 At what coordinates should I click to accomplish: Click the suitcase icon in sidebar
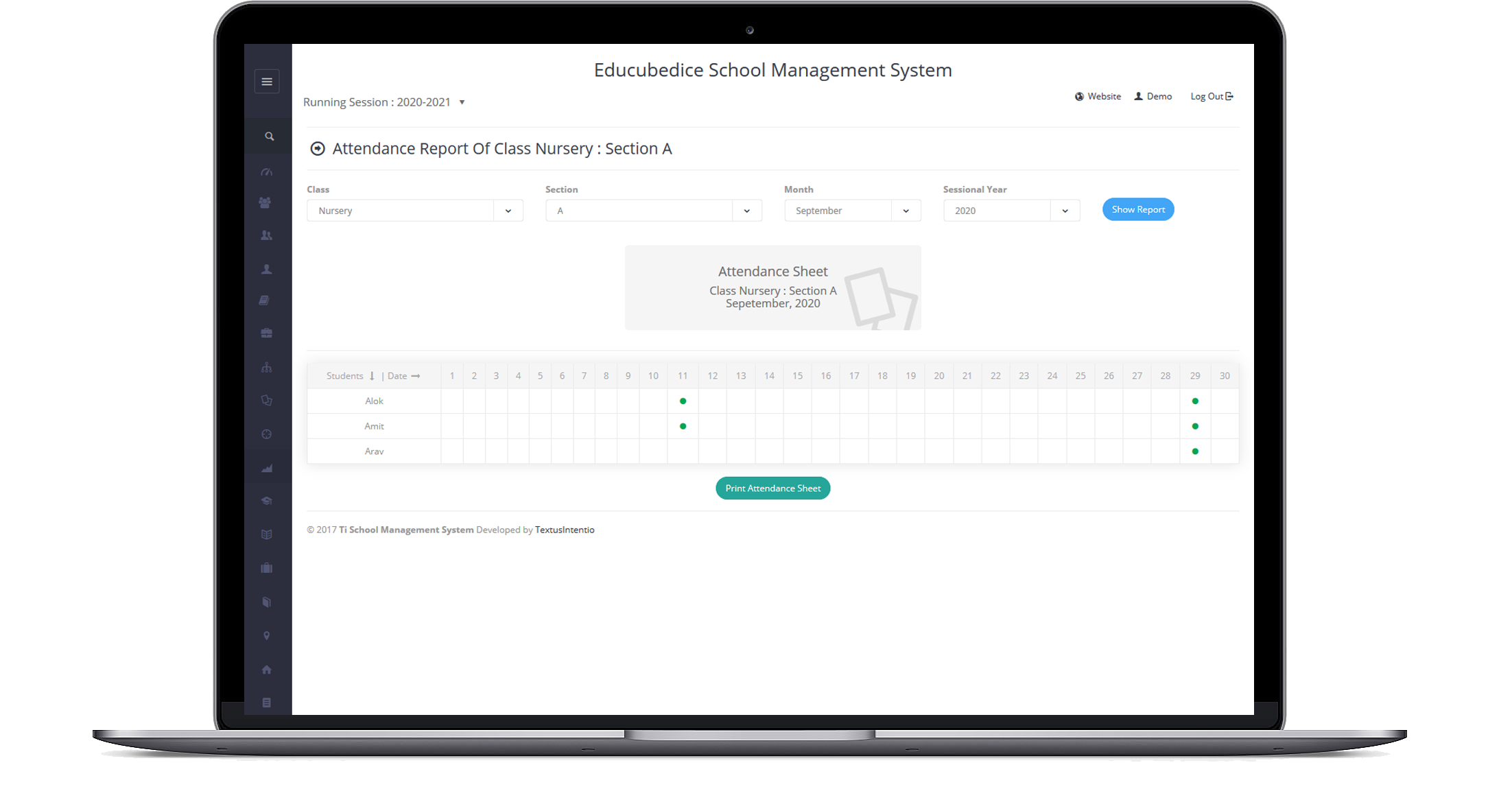tap(267, 568)
